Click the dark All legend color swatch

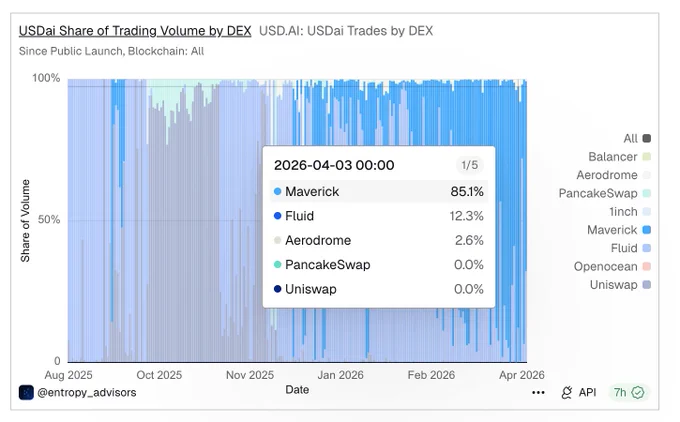pos(647,138)
